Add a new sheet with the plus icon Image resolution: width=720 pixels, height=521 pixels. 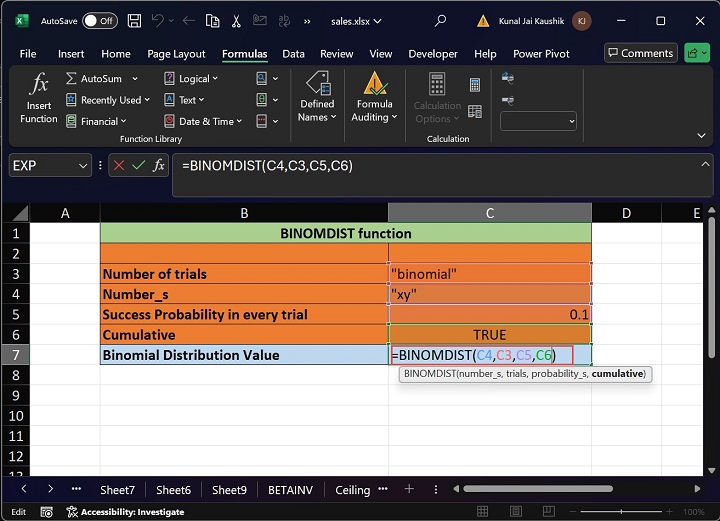coord(408,489)
